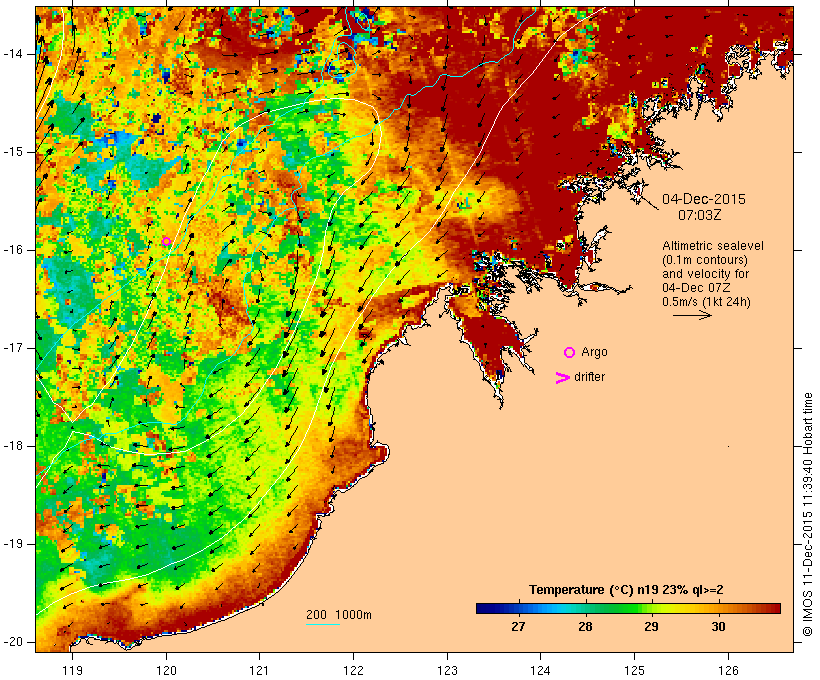
Task: Click the "Argo" legend label
Action: tap(595, 352)
